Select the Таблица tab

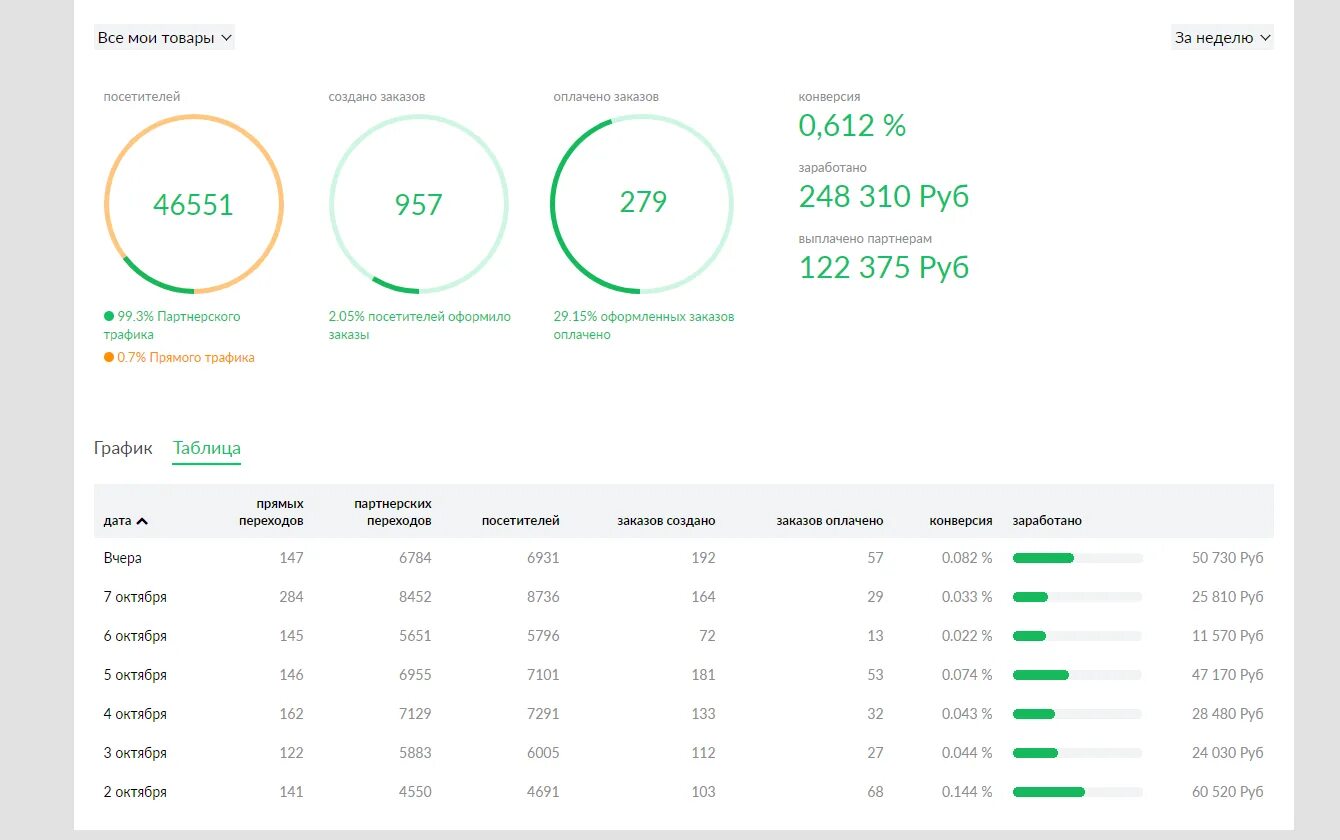(x=206, y=448)
